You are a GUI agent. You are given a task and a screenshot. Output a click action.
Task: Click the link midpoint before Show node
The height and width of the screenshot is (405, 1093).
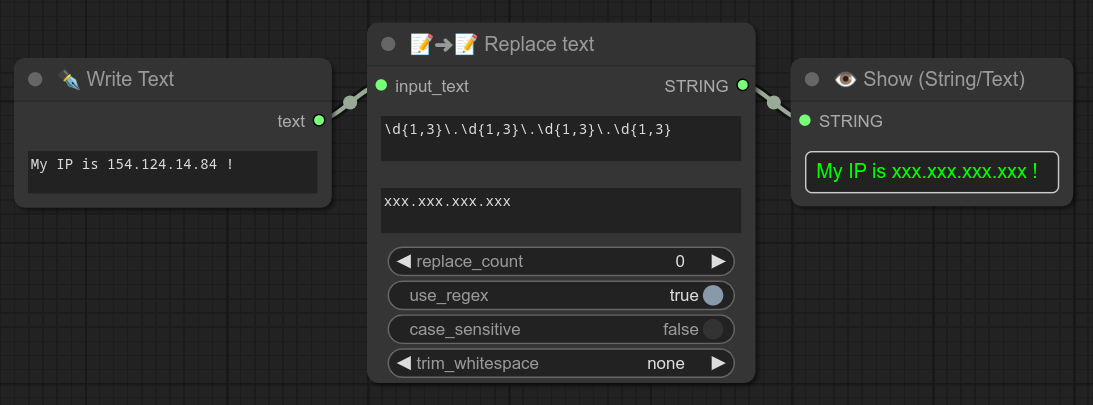tap(773, 102)
